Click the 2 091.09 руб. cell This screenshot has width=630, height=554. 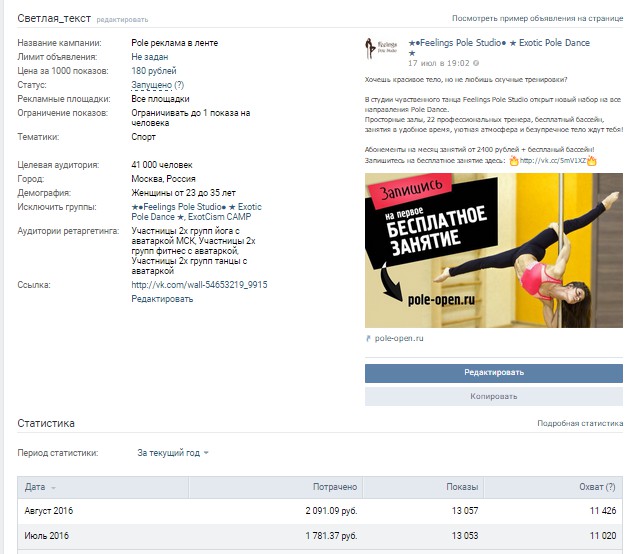tap(331, 511)
